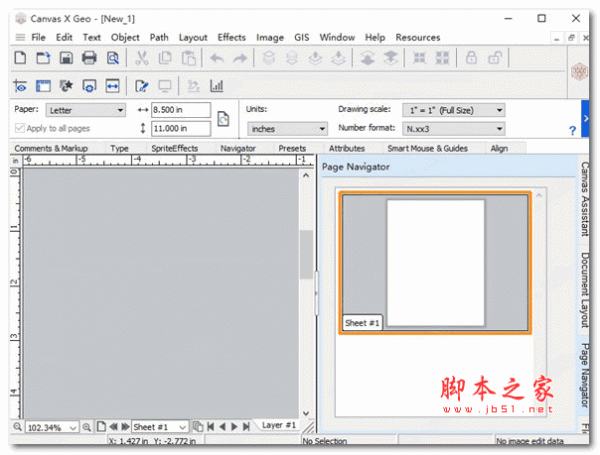600x455 pixels.
Task: Click the Open document icon
Action: [43, 58]
